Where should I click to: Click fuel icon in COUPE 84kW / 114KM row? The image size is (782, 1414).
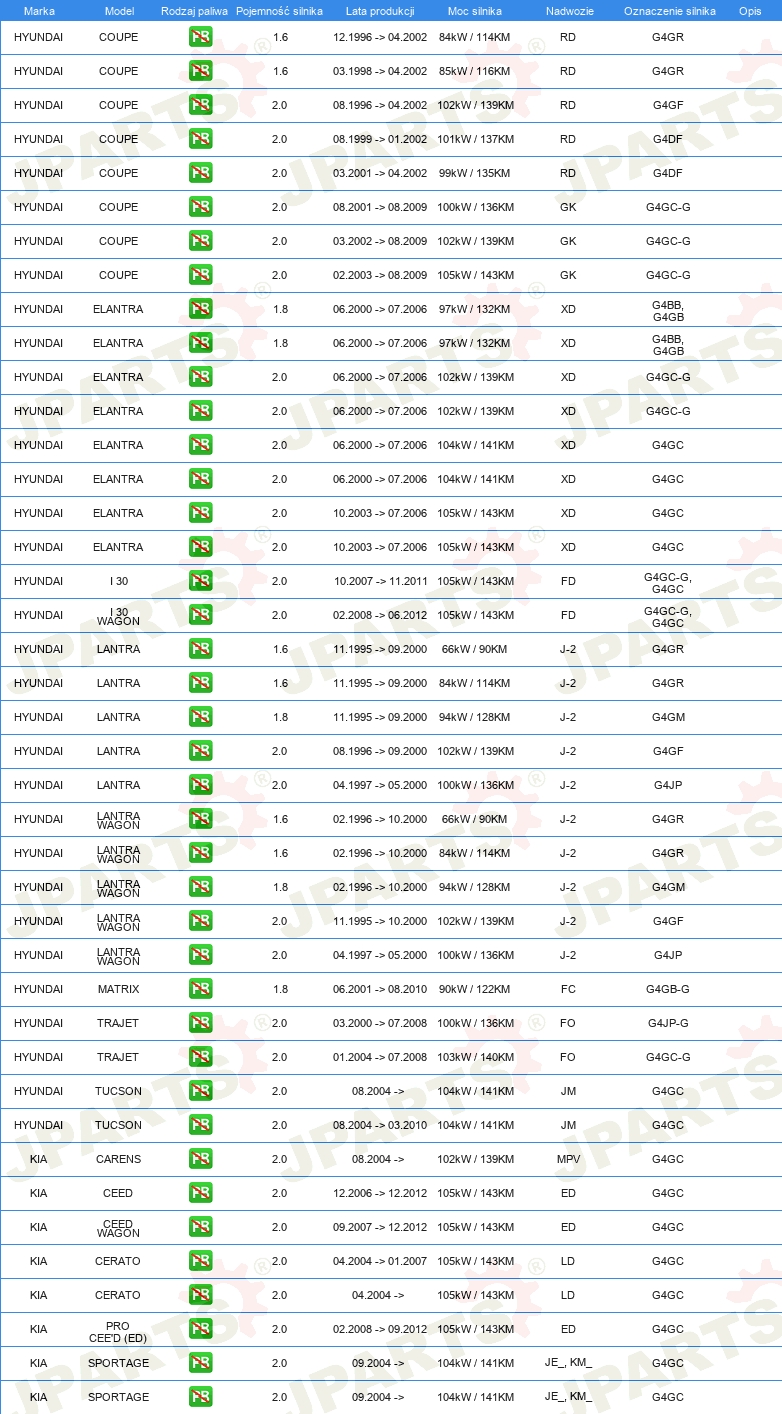tap(201, 37)
